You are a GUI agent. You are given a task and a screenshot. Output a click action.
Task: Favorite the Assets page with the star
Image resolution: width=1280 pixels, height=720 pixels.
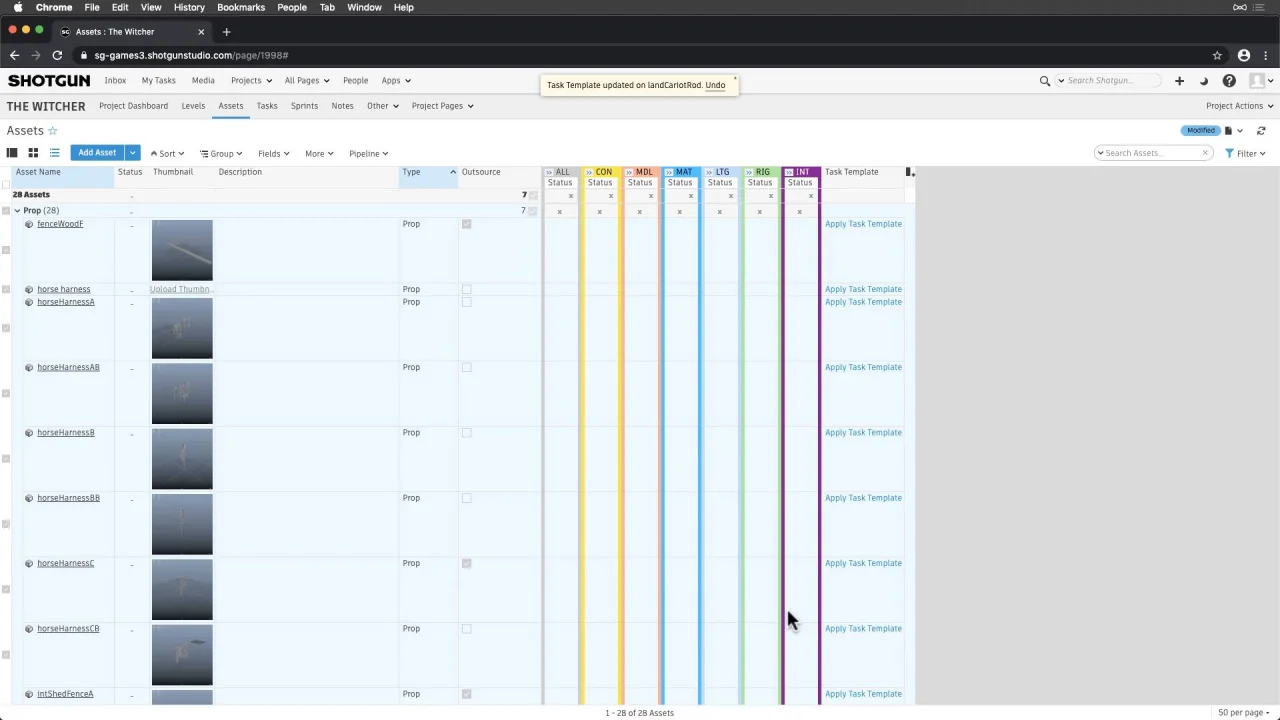click(x=53, y=131)
